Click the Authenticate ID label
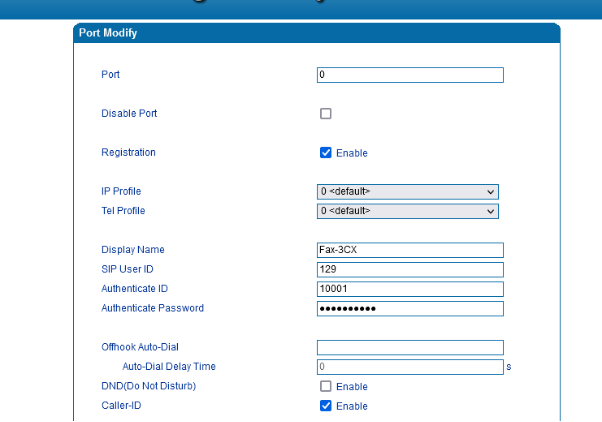 134,289
